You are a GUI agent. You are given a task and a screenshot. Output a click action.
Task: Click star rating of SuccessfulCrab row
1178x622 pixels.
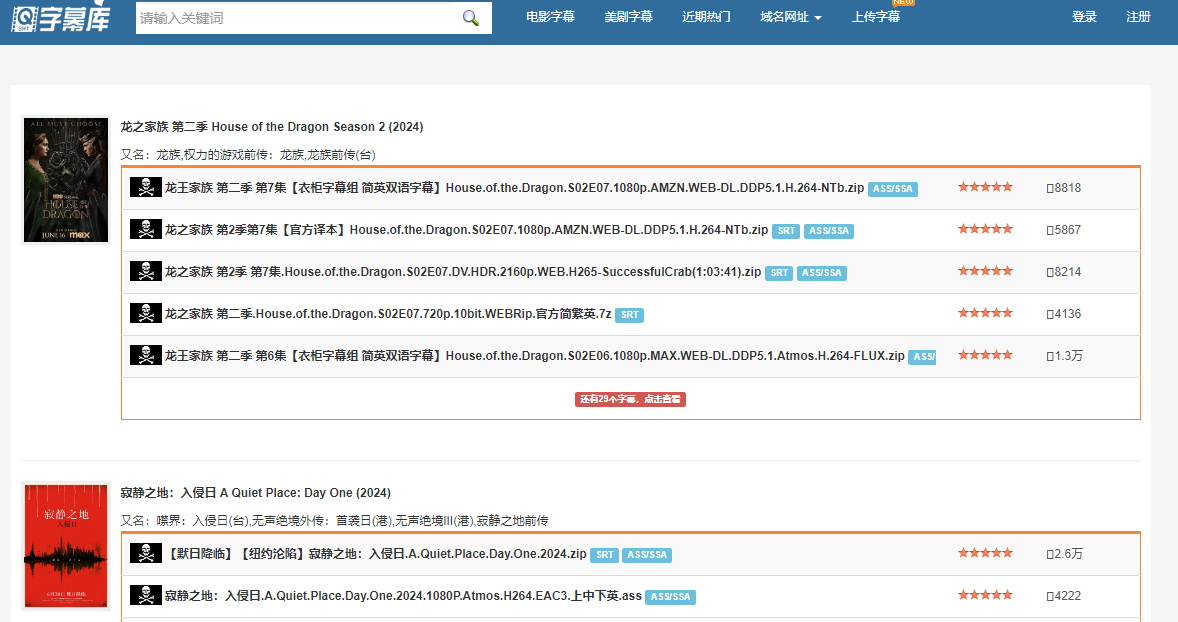pos(985,271)
